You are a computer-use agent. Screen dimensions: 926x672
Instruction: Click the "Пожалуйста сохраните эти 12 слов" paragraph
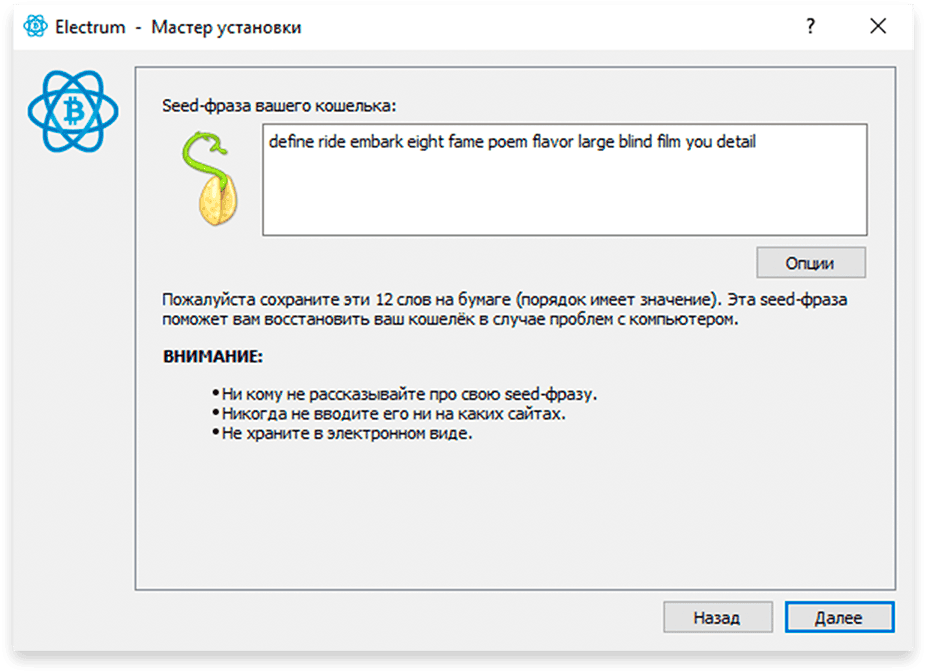[x=505, y=309]
